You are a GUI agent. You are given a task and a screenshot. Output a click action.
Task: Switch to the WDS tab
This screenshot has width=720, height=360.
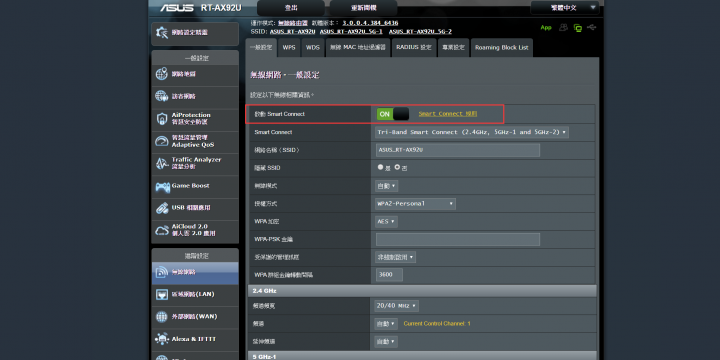tap(313, 48)
